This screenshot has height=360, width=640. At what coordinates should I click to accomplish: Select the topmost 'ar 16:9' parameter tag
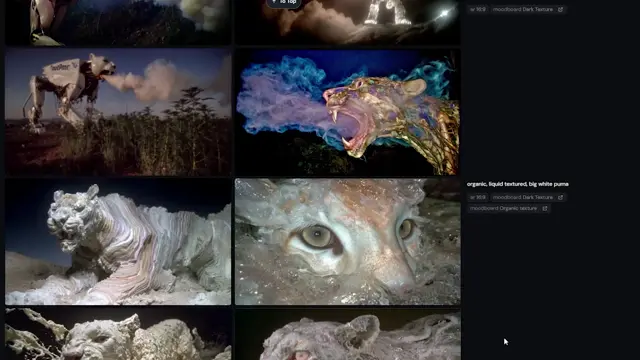click(x=478, y=9)
